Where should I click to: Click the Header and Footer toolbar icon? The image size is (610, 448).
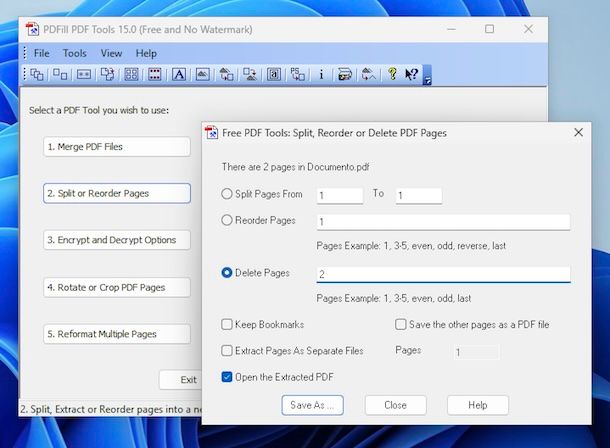coord(154,74)
